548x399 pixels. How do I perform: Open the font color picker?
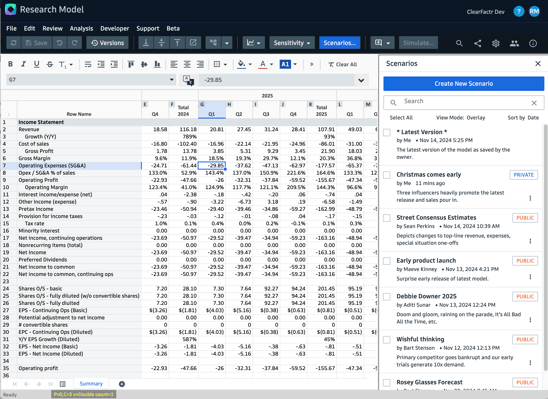coord(266,64)
